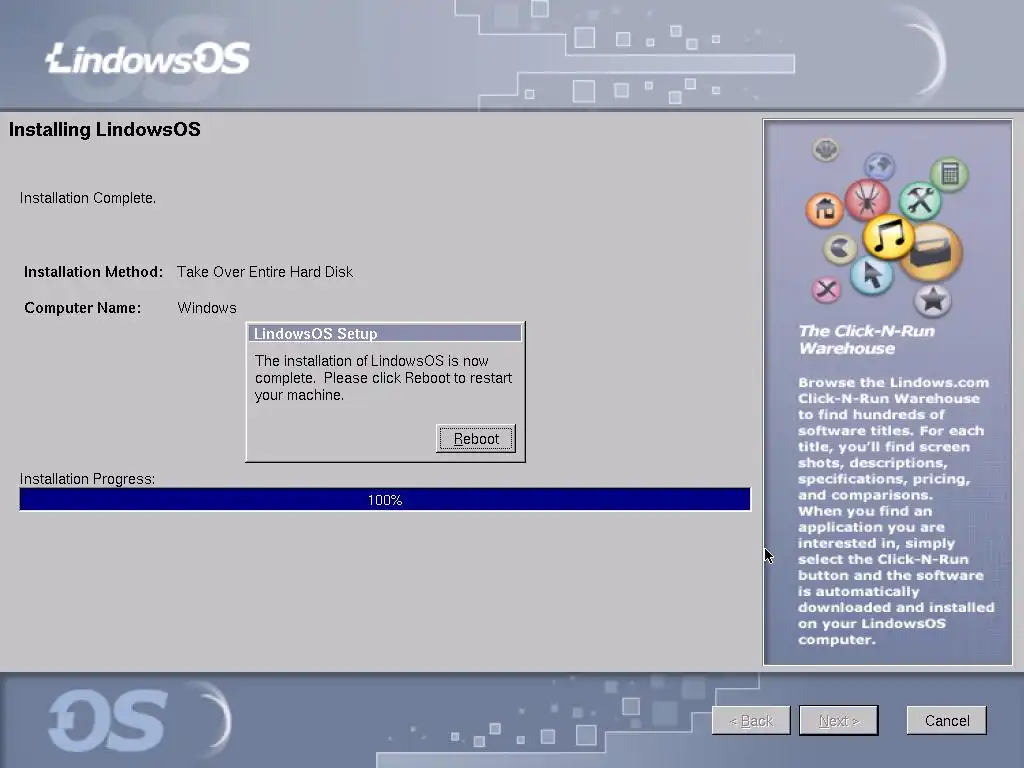Click the Reboot button in setup dialog
Image resolution: width=1024 pixels, height=768 pixels.
coord(475,438)
